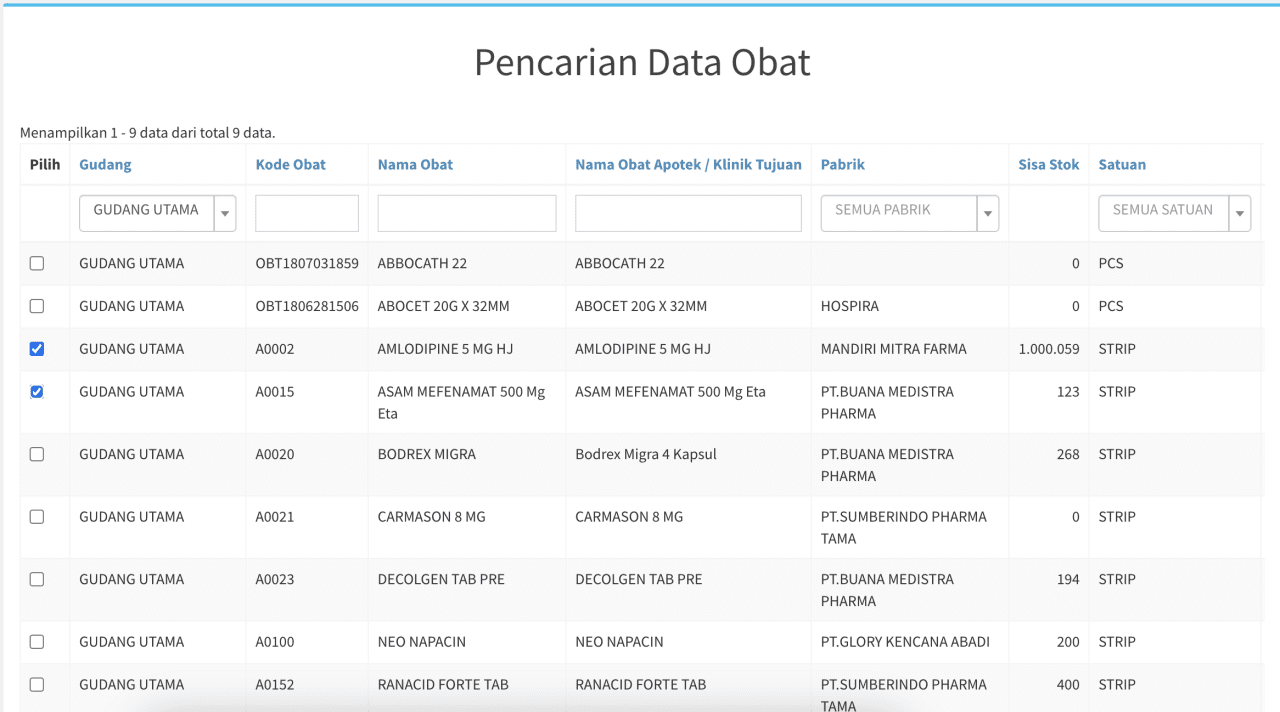Check the ABBOCATH 22 row checkbox
The height and width of the screenshot is (712, 1280).
[x=37, y=264]
